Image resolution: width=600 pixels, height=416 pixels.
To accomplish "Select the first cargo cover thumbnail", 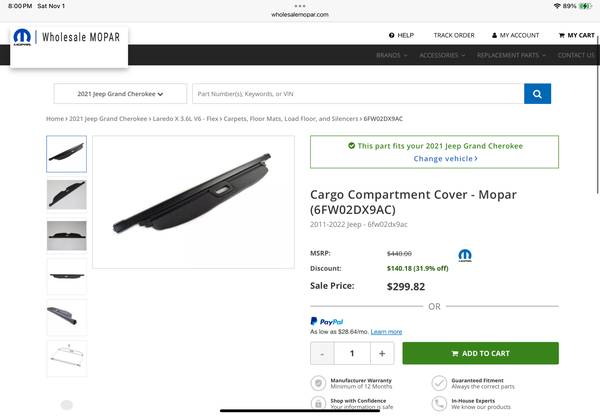I will [66, 154].
